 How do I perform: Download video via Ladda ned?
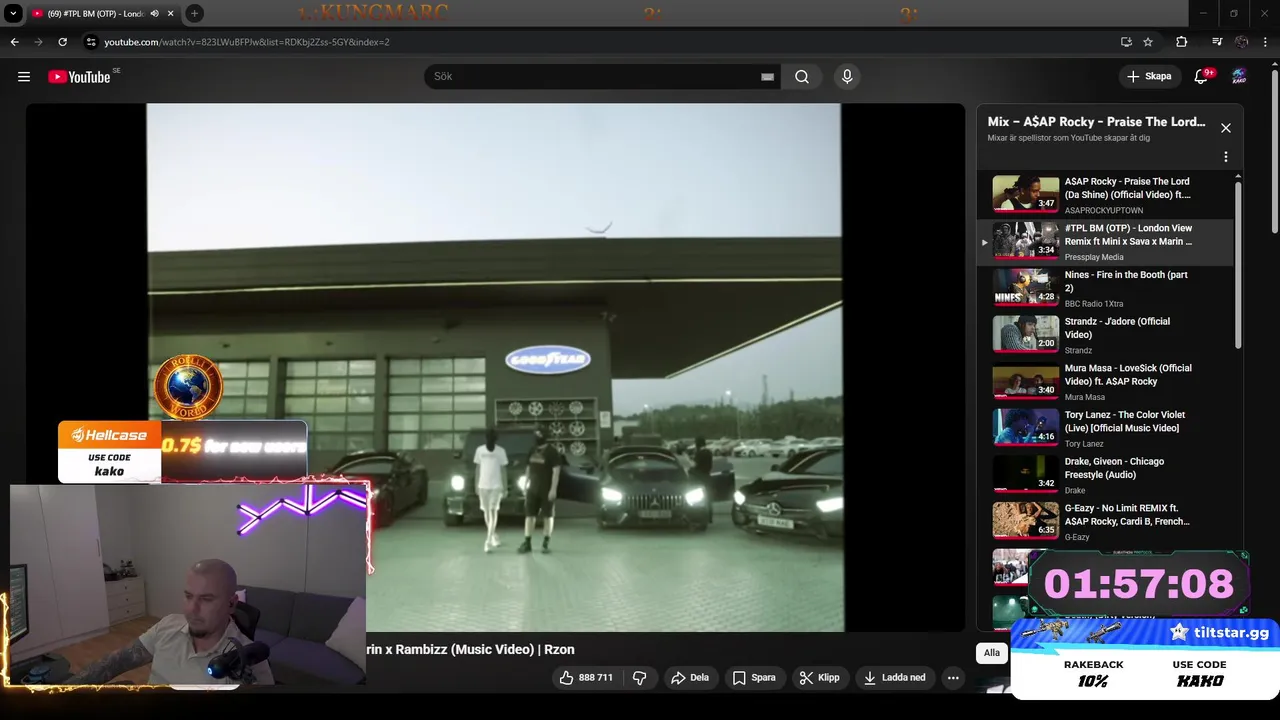(x=895, y=678)
